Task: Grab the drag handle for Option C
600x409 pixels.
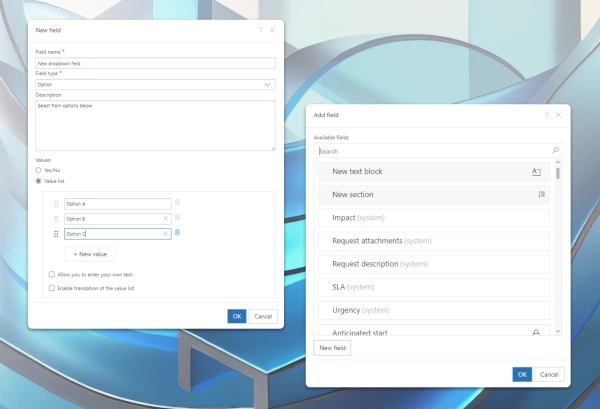Action: (56, 234)
